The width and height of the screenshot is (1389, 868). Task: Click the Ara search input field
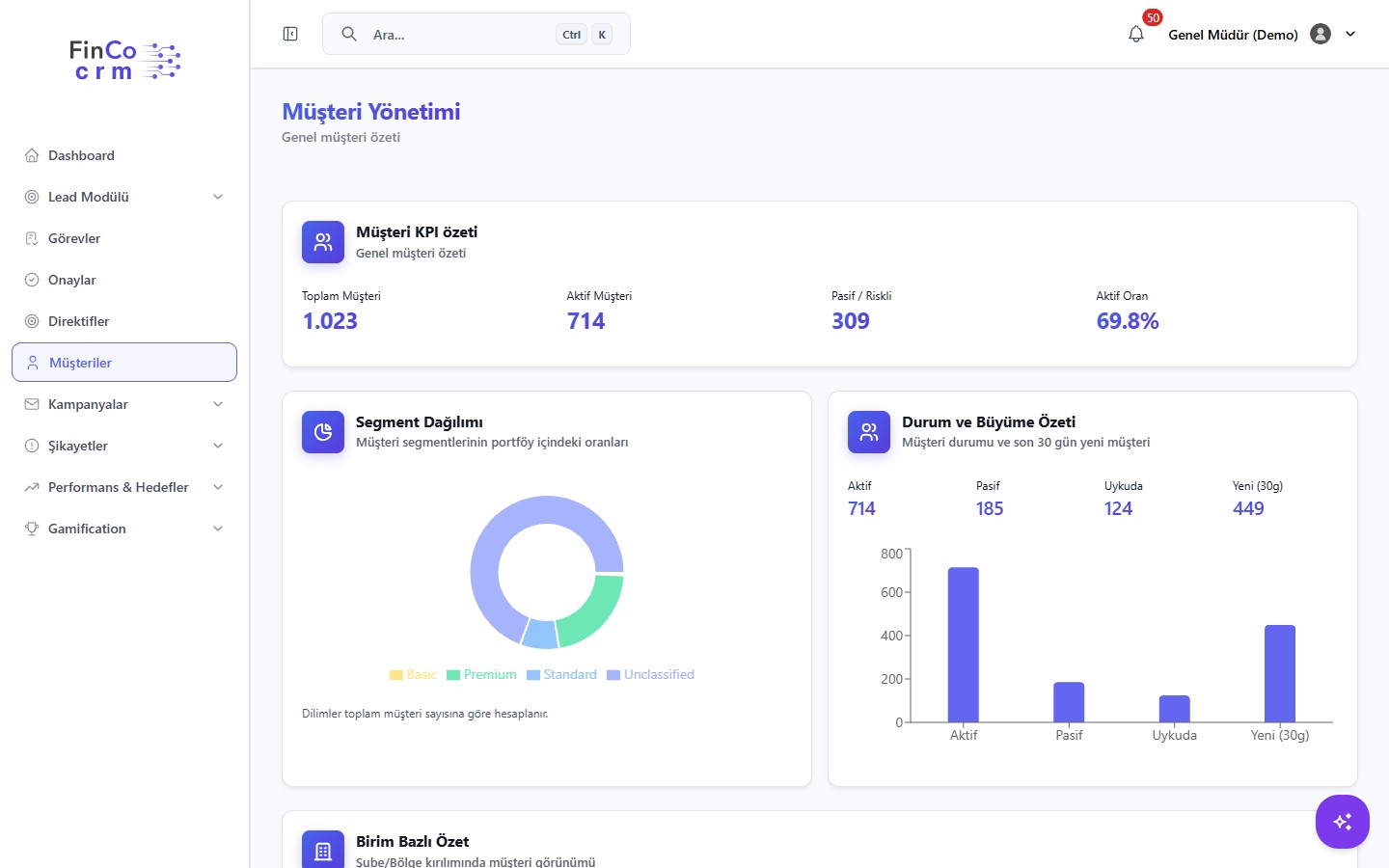477,34
